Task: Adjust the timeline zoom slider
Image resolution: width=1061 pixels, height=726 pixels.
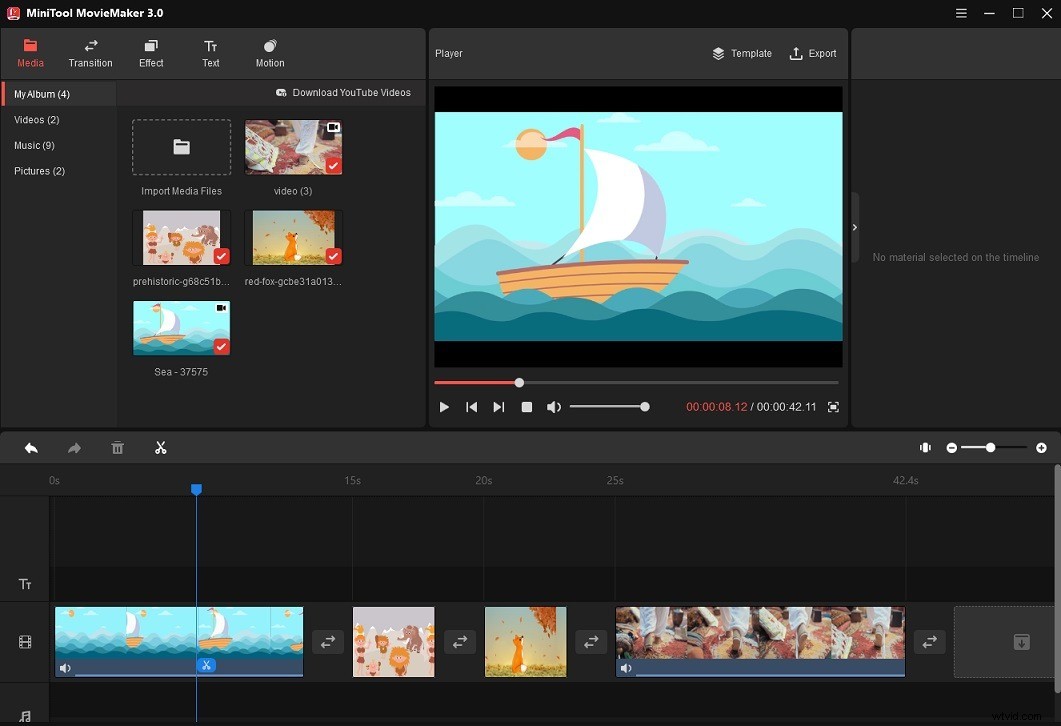Action: point(990,448)
